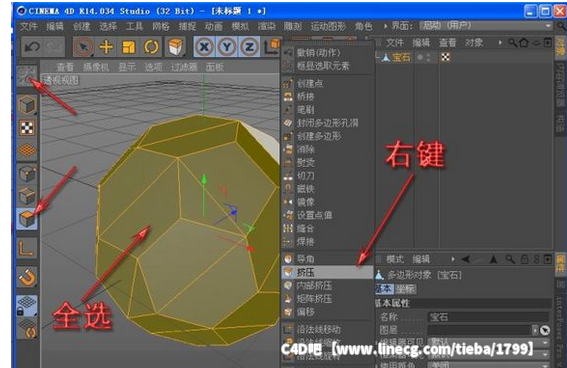This screenshot has width=567, height=368.
Task: Toggle the X axis lock
Action: pos(205,47)
